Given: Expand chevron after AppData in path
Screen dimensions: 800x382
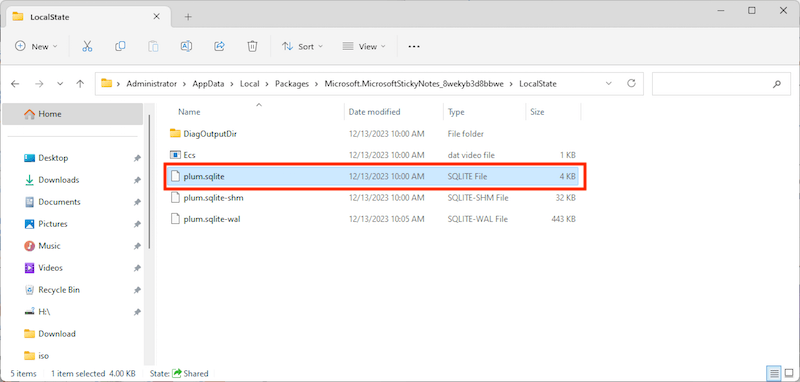Looking at the screenshot, I should coord(232,84).
